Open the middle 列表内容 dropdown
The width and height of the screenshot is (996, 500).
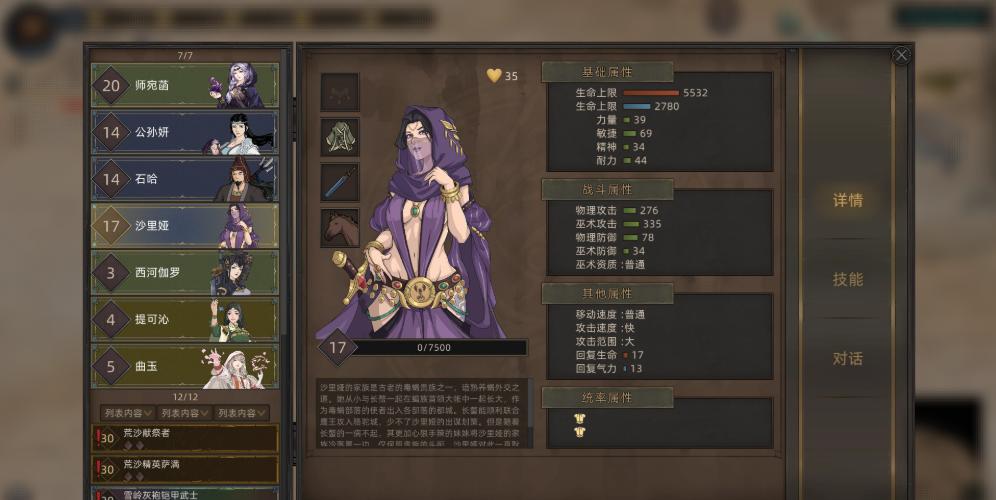[184, 413]
